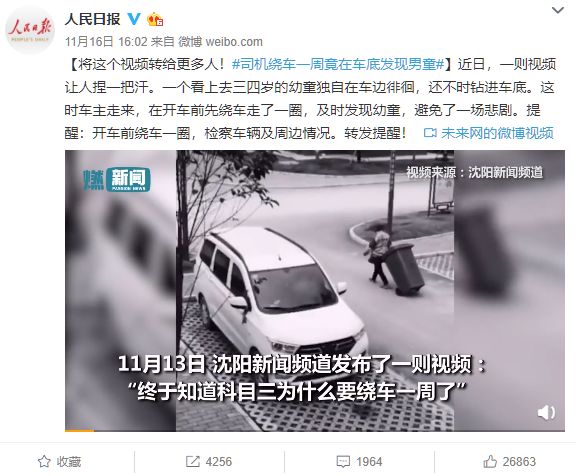Open comments count 1964
Screen dimensions: 576x476
(369, 462)
